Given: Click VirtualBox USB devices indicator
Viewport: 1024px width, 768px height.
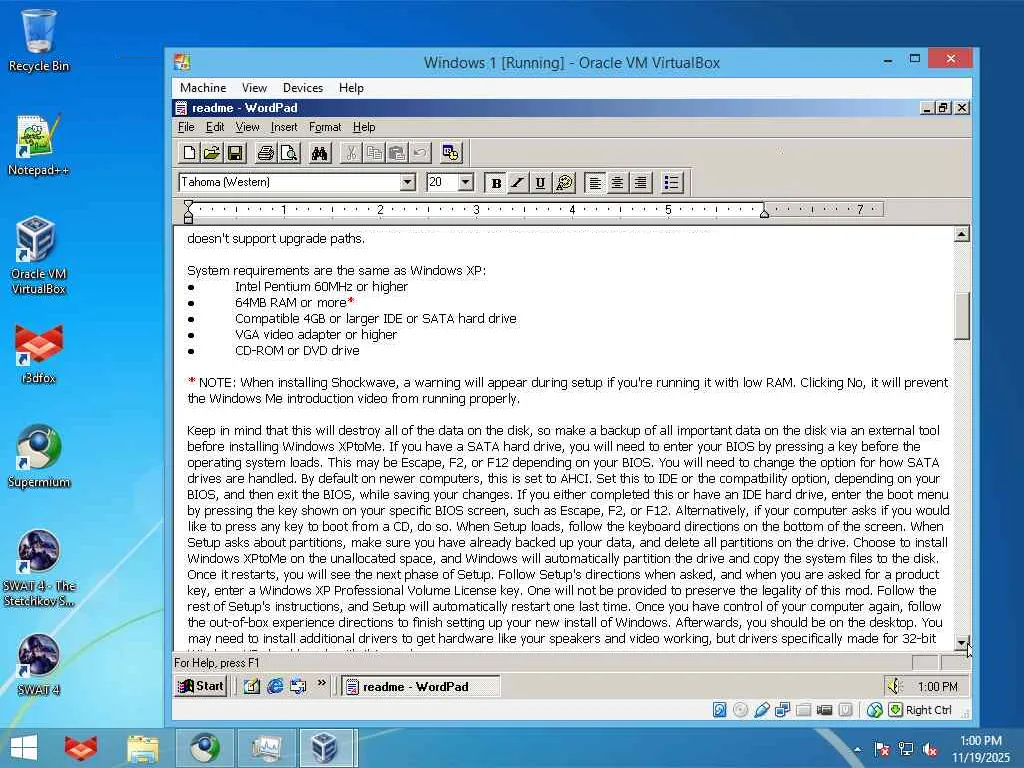Looking at the screenshot, I should pos(761,710).
